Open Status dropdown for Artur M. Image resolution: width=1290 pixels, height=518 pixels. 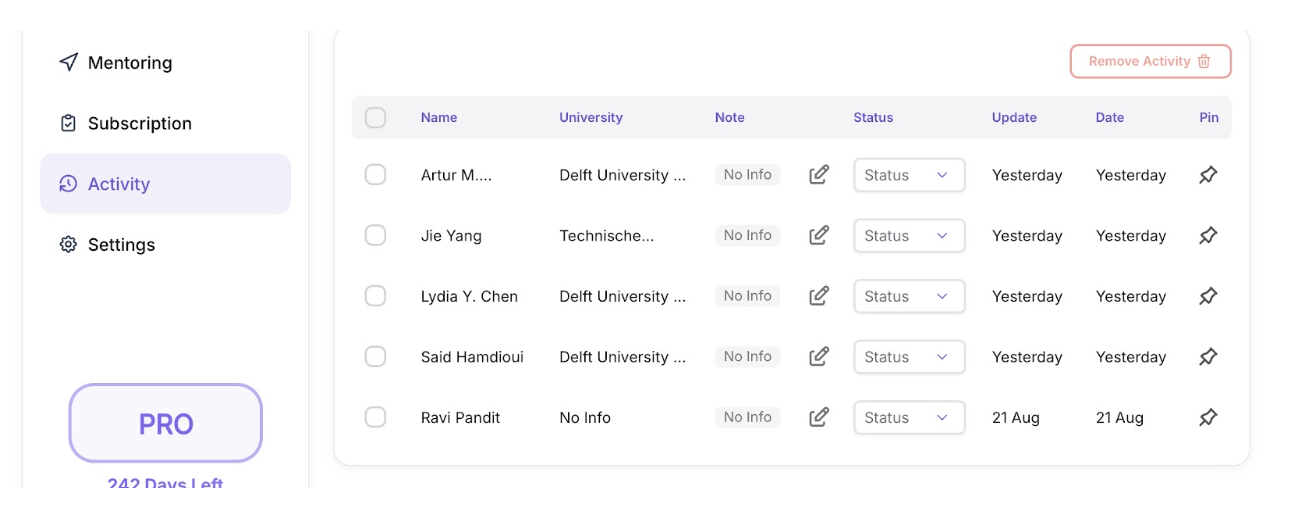tap(908, 175)
